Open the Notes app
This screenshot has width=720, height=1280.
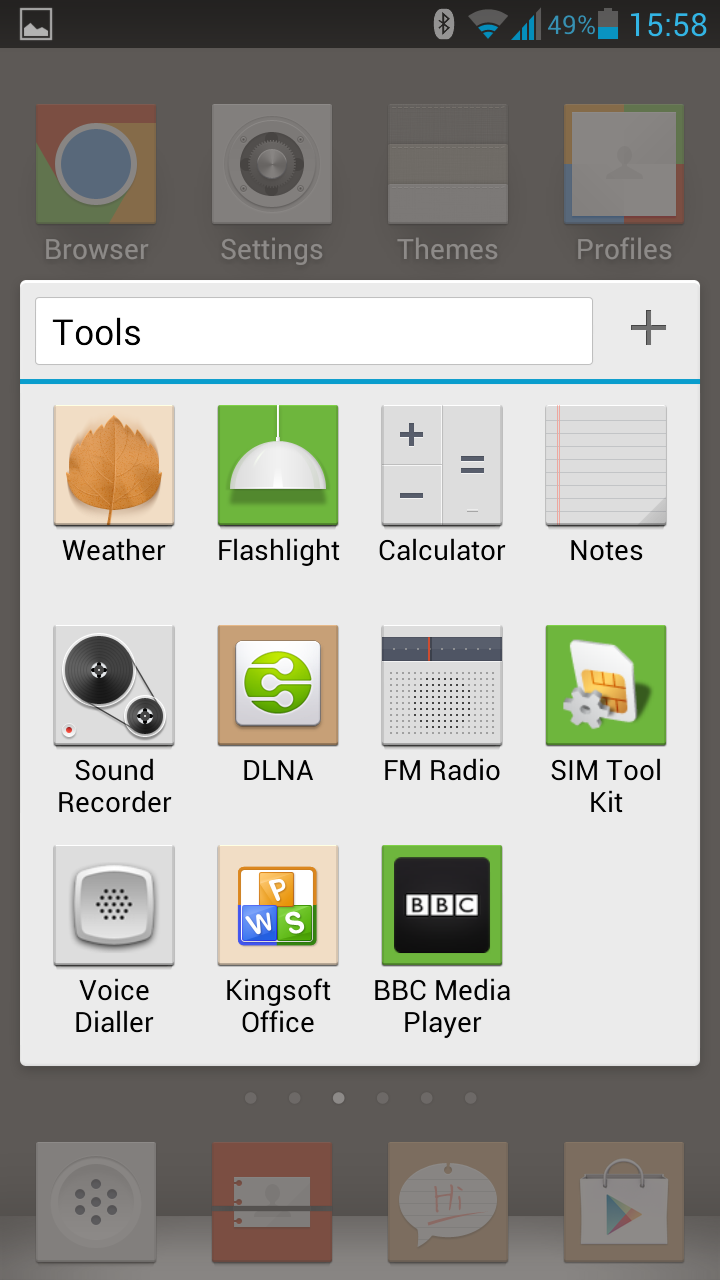(606, 465)
